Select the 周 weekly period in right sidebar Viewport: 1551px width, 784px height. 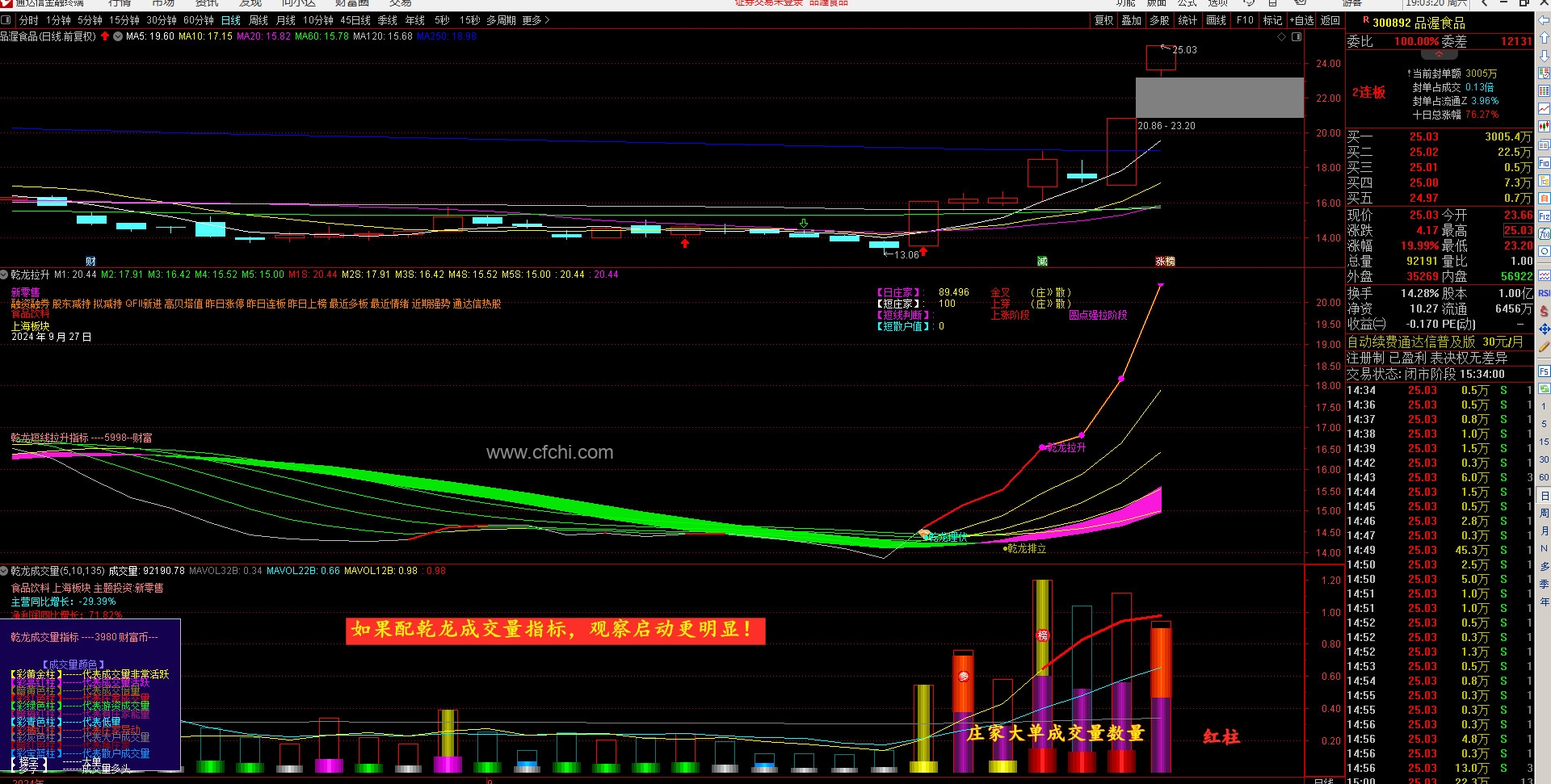point(1544,513)
